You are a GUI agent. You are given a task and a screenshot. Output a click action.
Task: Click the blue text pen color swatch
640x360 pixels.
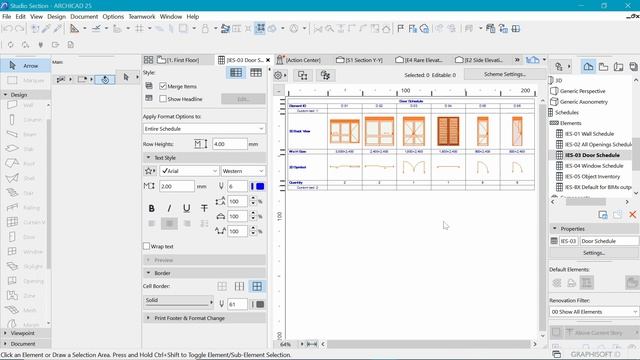[x=260, y=186]
